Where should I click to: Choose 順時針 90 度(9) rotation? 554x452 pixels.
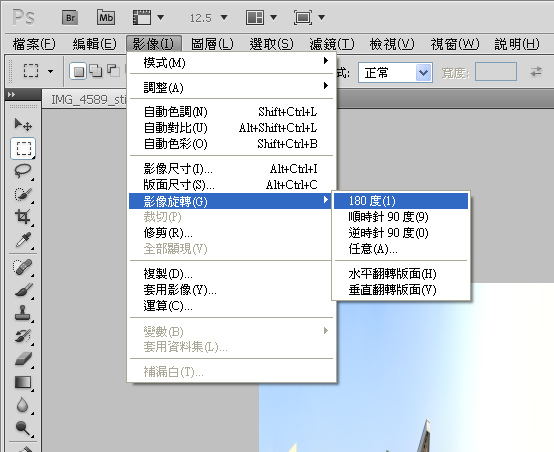401,217
